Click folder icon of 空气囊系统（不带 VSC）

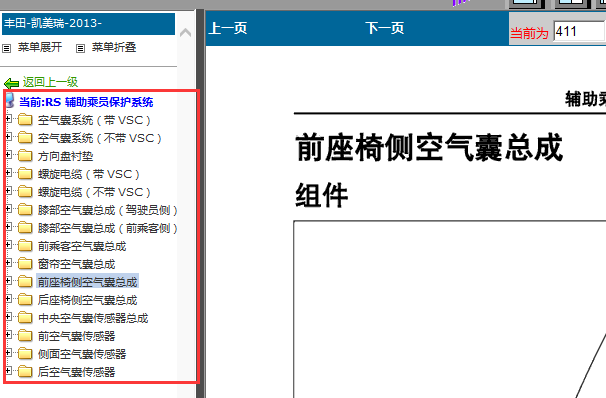[25, 138]
